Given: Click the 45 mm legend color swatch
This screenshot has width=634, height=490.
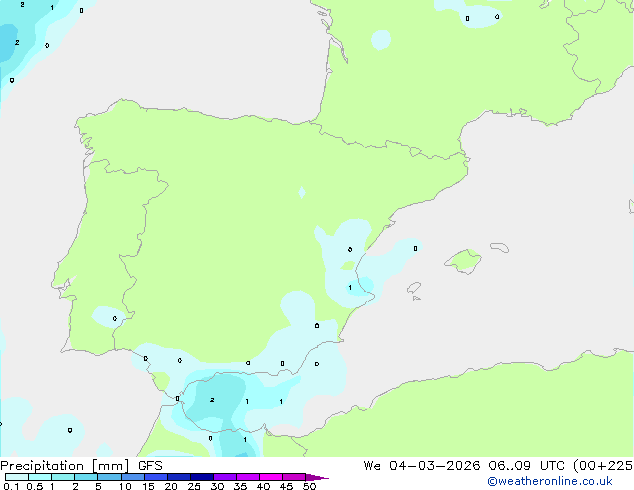Looking at the screenshot, I should [294, 477].
